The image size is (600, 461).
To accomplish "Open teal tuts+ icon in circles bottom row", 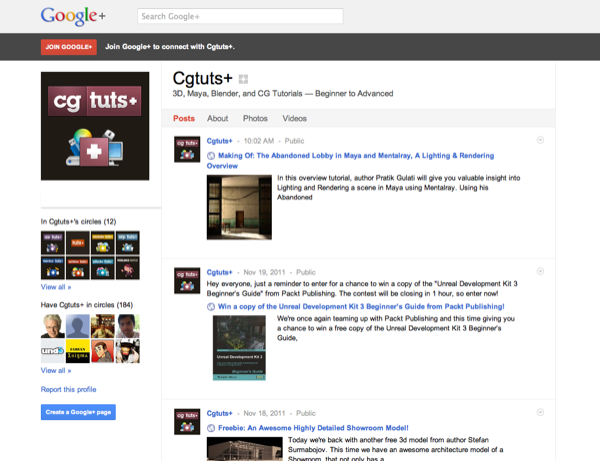I will click(103, 268).
